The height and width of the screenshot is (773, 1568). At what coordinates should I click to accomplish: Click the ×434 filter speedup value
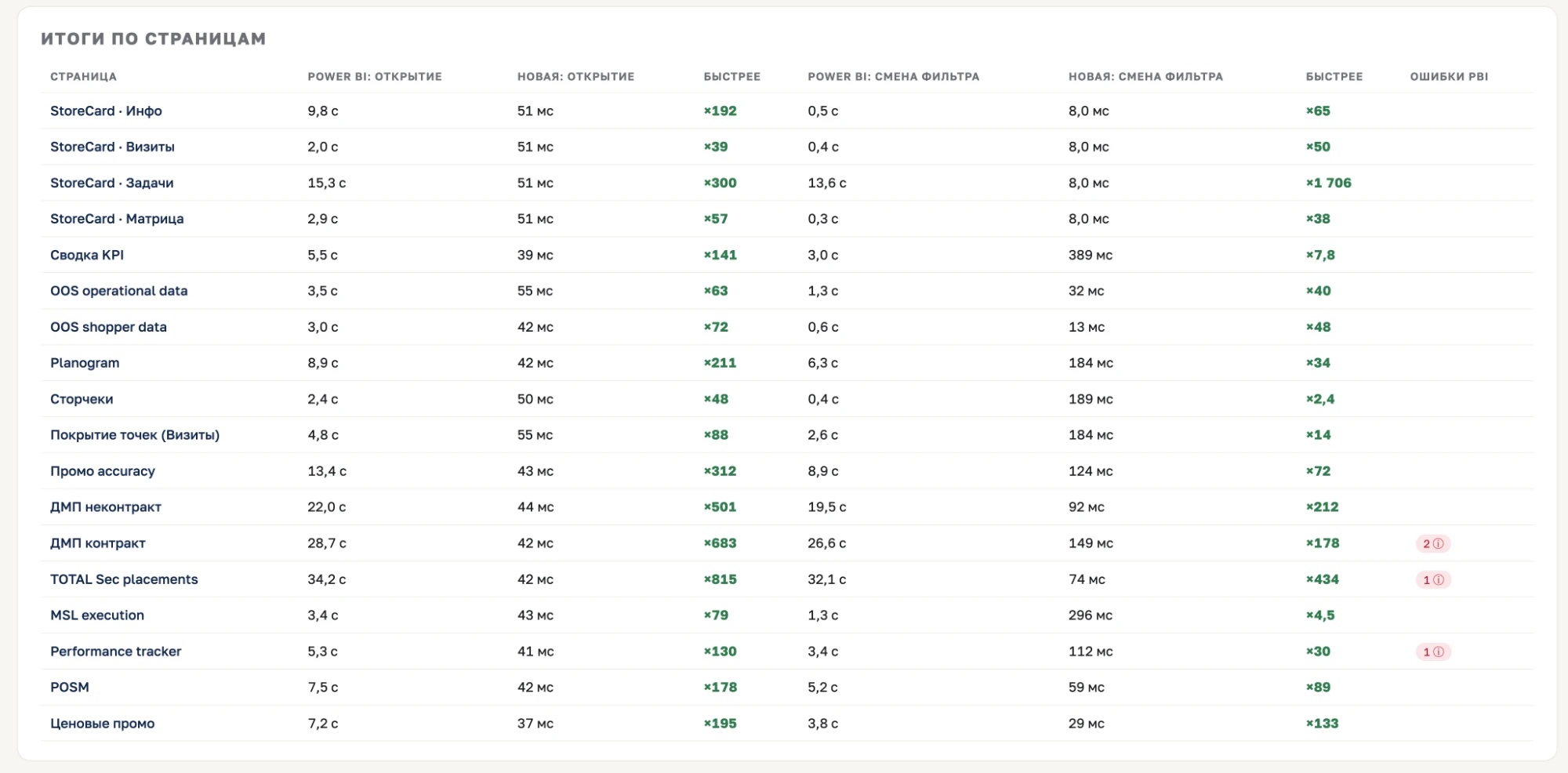pyautogui.click(x=1323, y=579)
